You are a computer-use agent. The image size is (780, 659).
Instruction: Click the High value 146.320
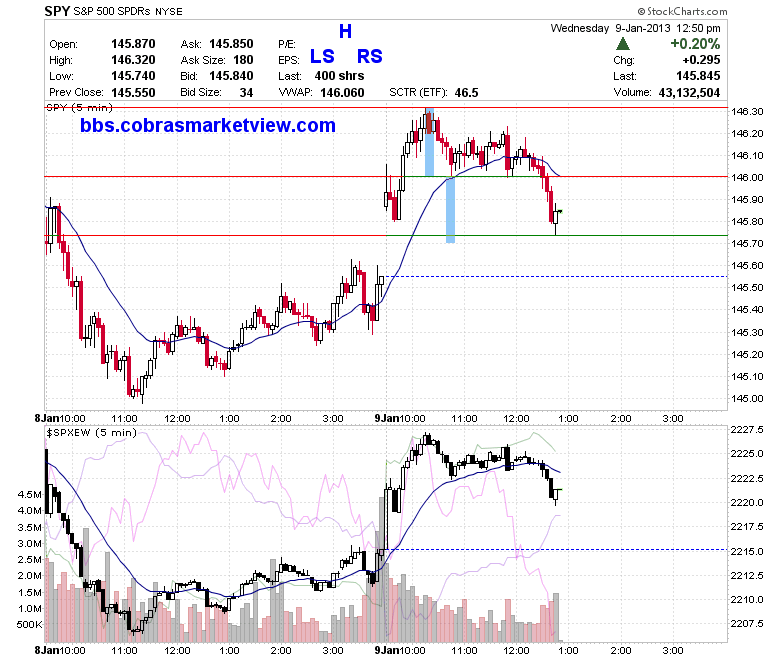[133, 60]
